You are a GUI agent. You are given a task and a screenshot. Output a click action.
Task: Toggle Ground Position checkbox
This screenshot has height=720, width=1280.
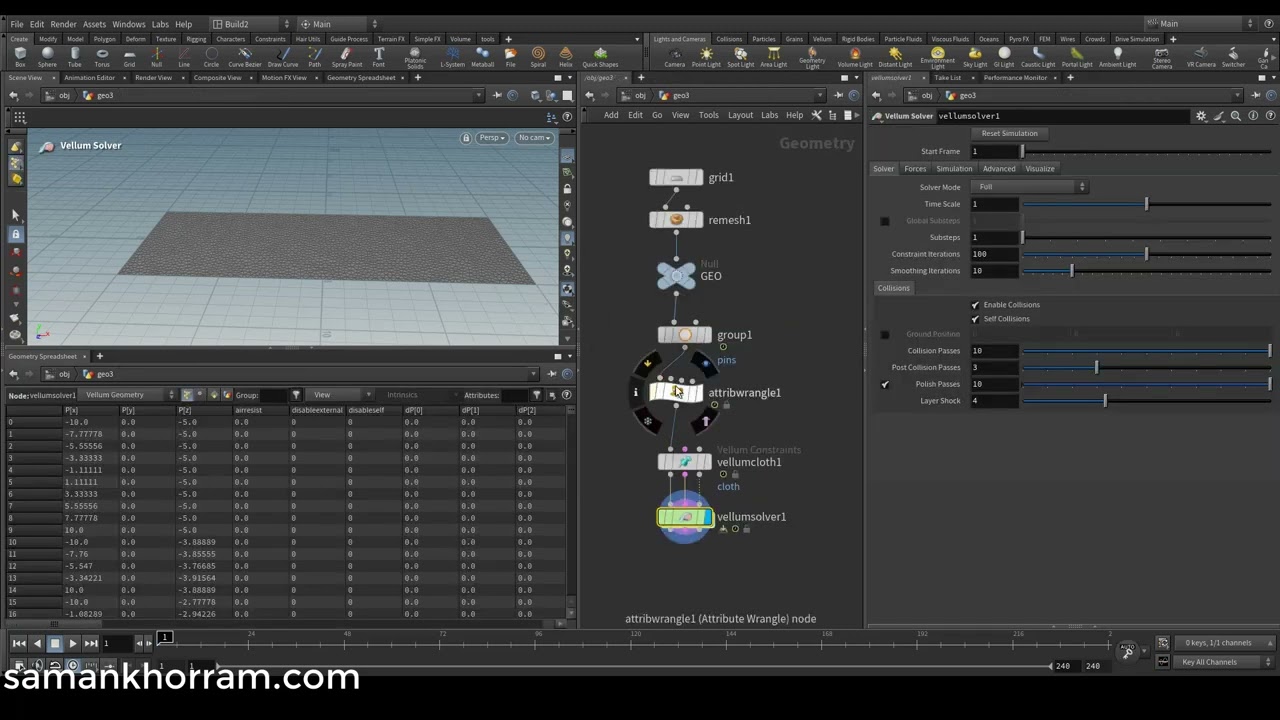tap(884, 334)
